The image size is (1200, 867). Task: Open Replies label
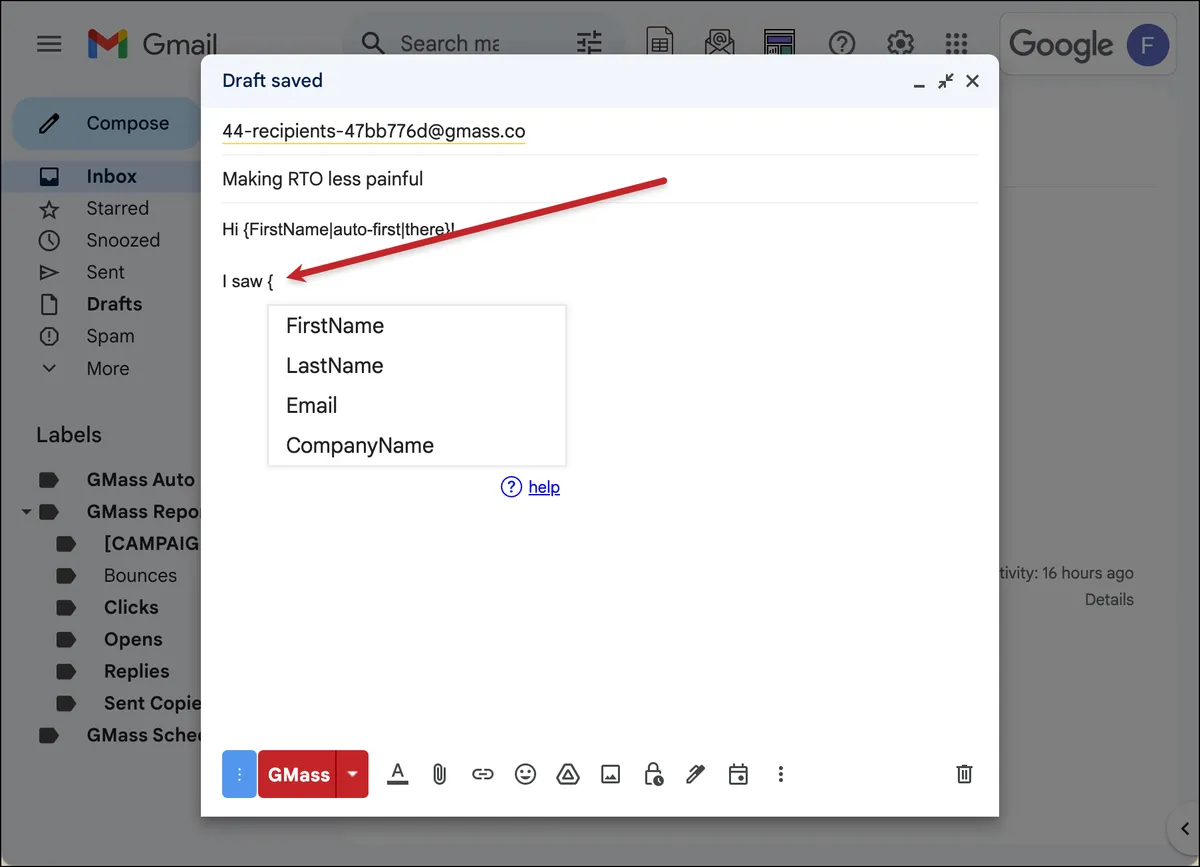pyautogui.click(x=136, y=672)
